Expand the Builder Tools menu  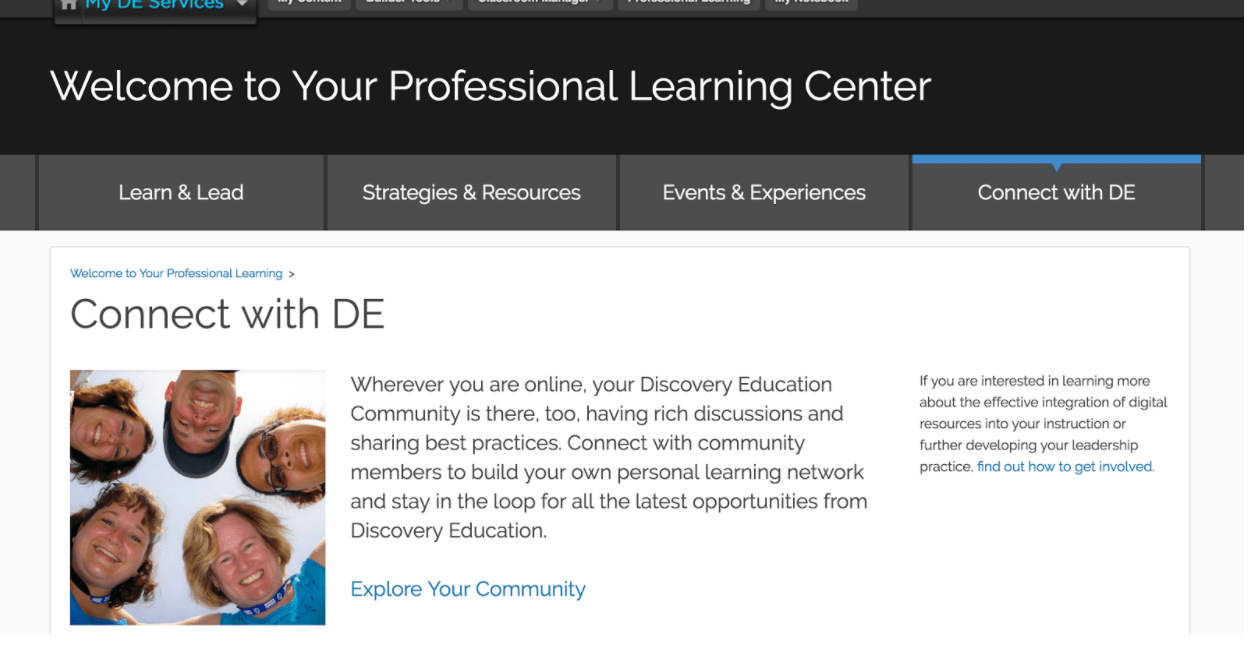coord(408,3)
